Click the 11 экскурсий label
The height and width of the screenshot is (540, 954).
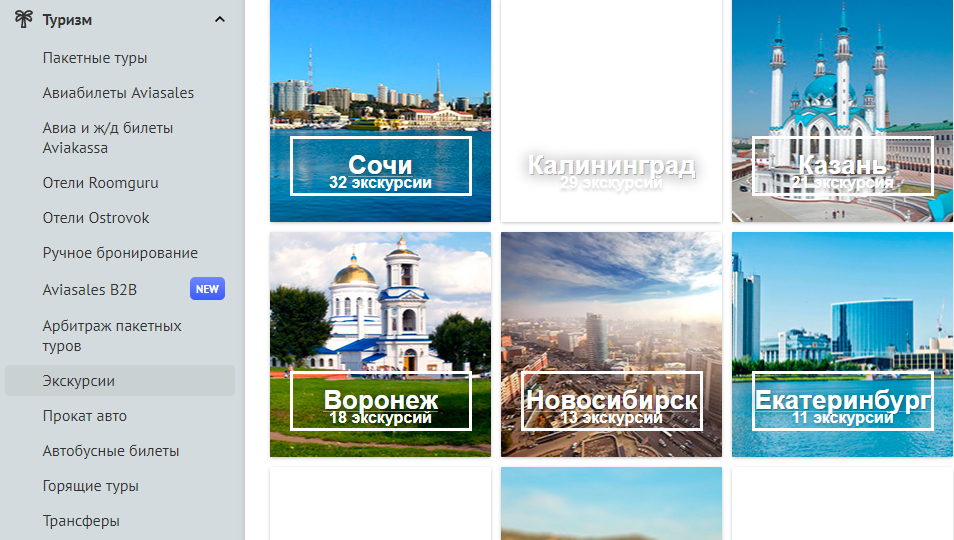(x=843, y=418)
